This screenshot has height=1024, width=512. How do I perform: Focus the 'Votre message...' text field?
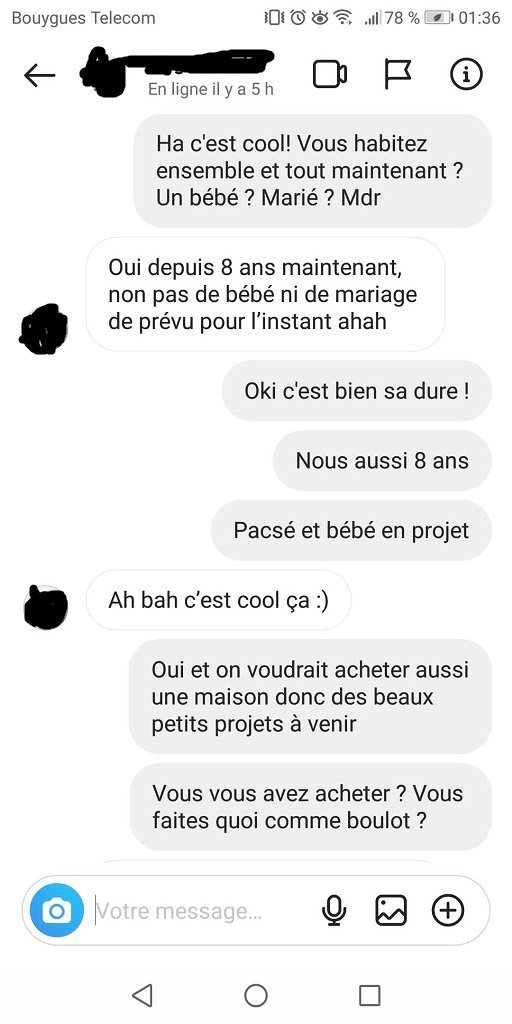(x=202, y=910)
